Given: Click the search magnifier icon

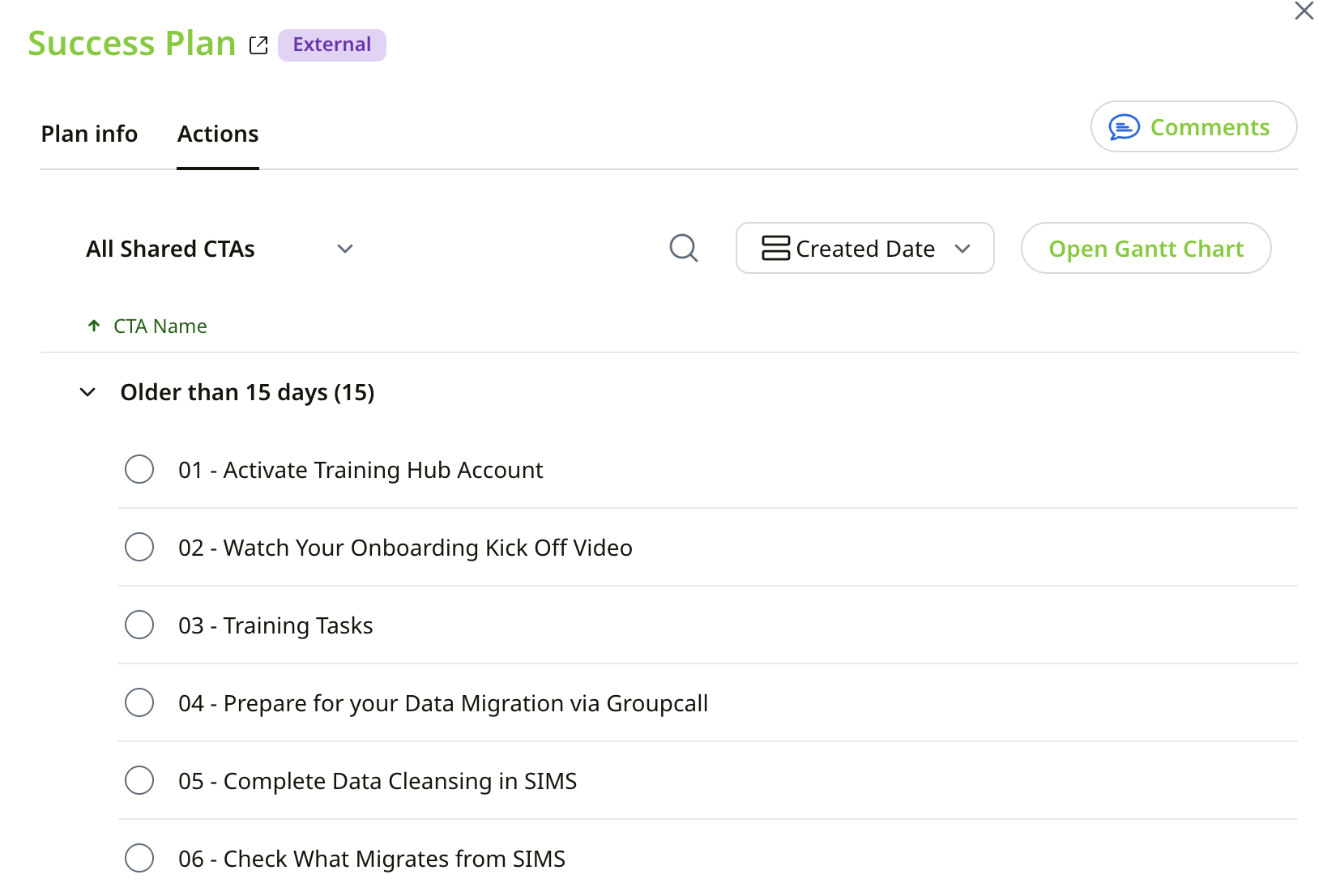Looking at the screenshot, I should [x=683, y=248].
